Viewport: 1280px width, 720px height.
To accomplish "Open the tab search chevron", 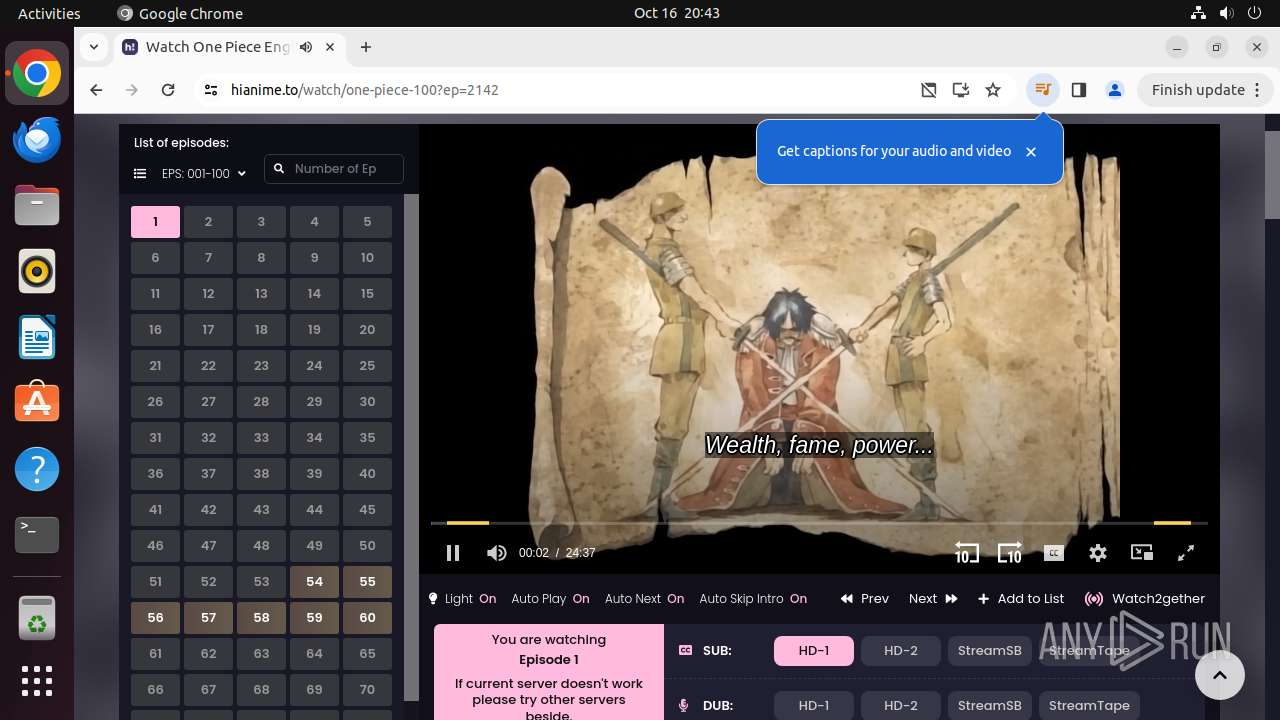I will coord(94,46).
